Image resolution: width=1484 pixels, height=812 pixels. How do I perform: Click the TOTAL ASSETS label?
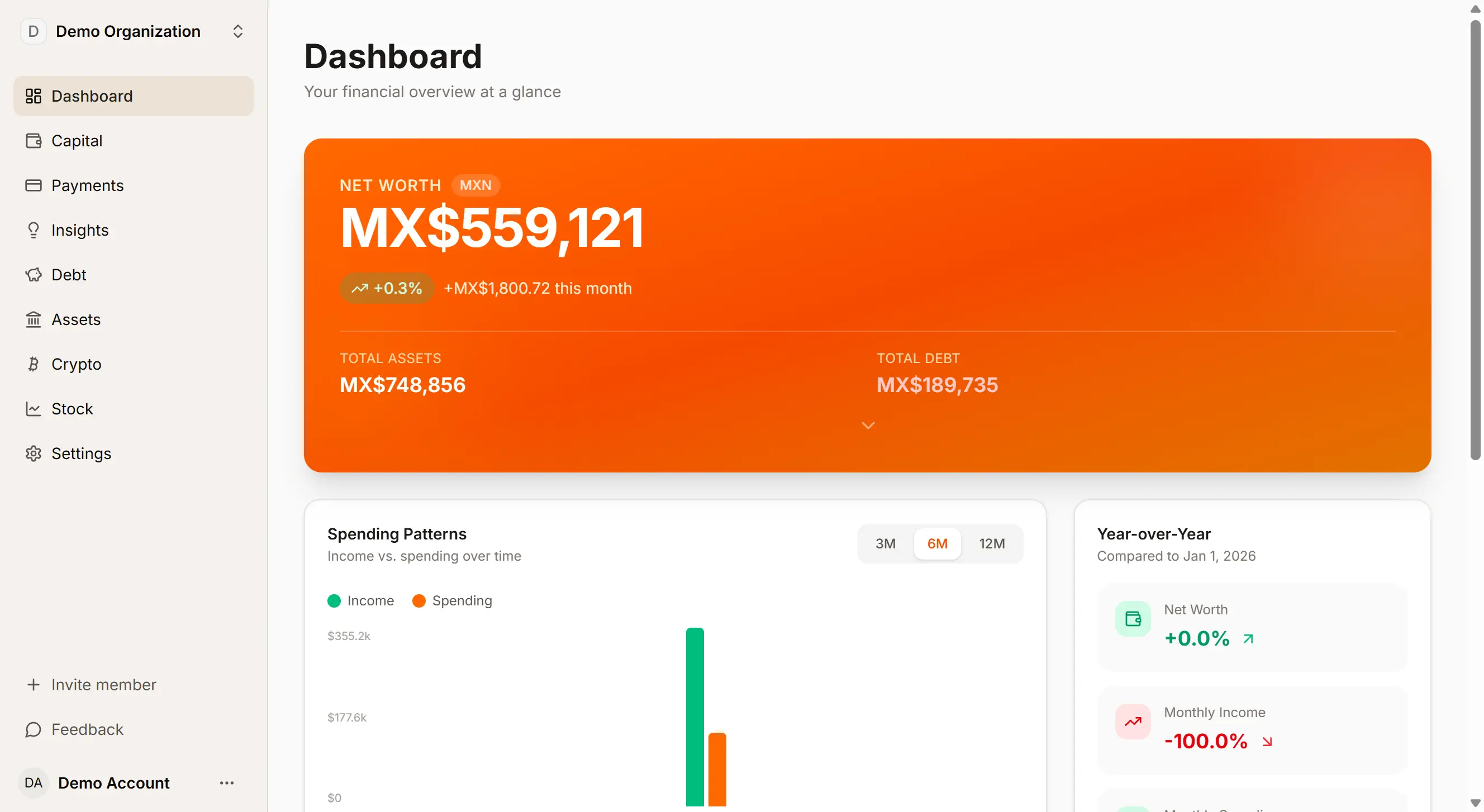click(x=391, y=358)
